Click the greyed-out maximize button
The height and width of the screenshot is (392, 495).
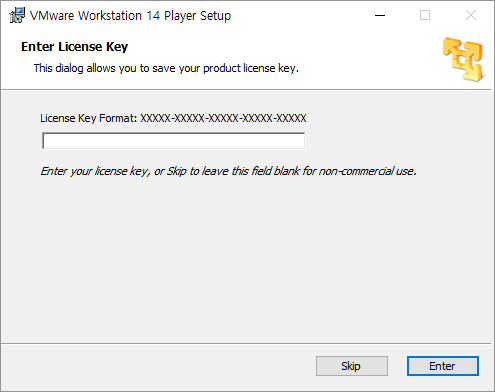click(x=425, y=15)
